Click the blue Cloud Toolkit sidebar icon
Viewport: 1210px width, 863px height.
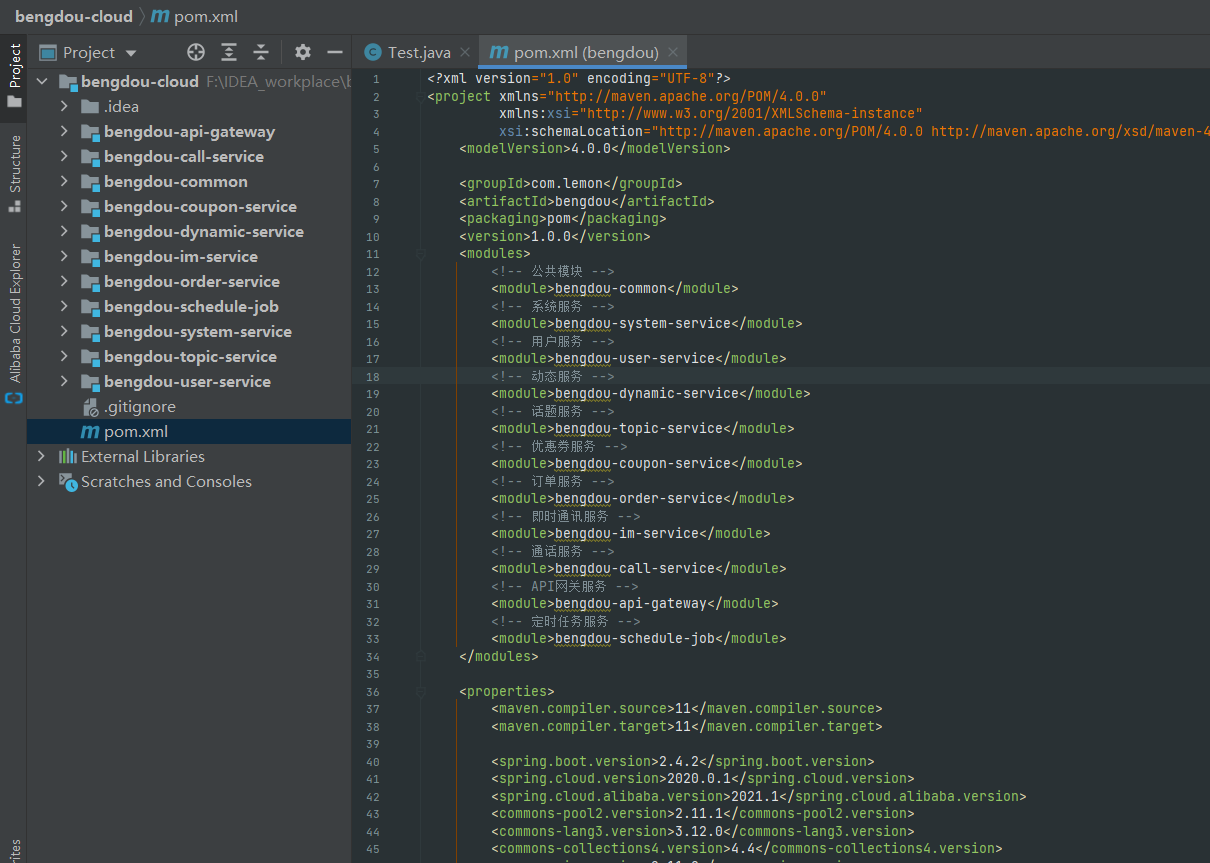coord(13,397)
